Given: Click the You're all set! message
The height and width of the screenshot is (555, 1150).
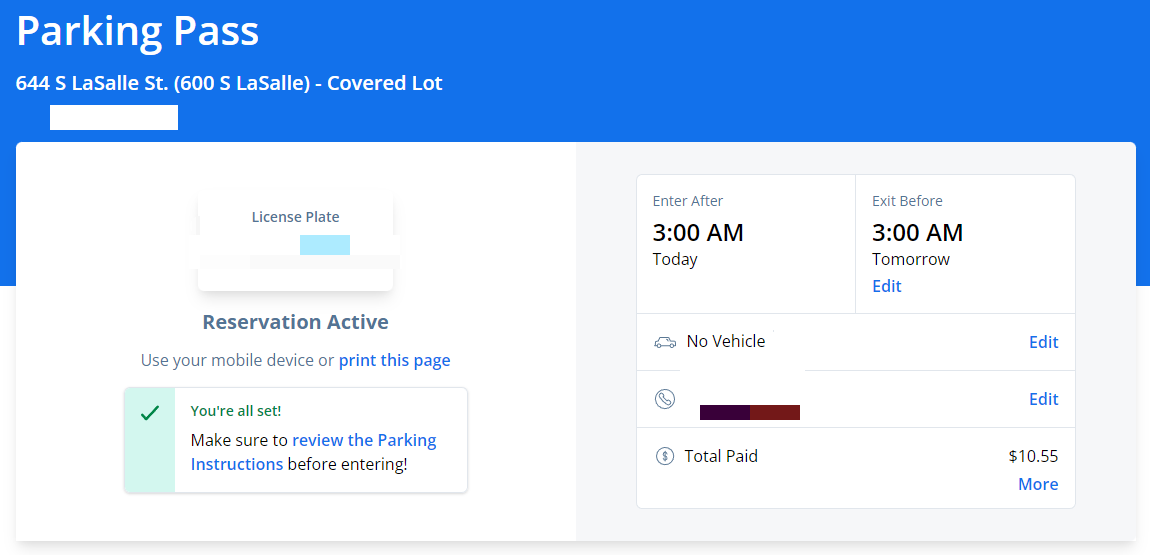Looking at the screenshot, I should 236,411.
